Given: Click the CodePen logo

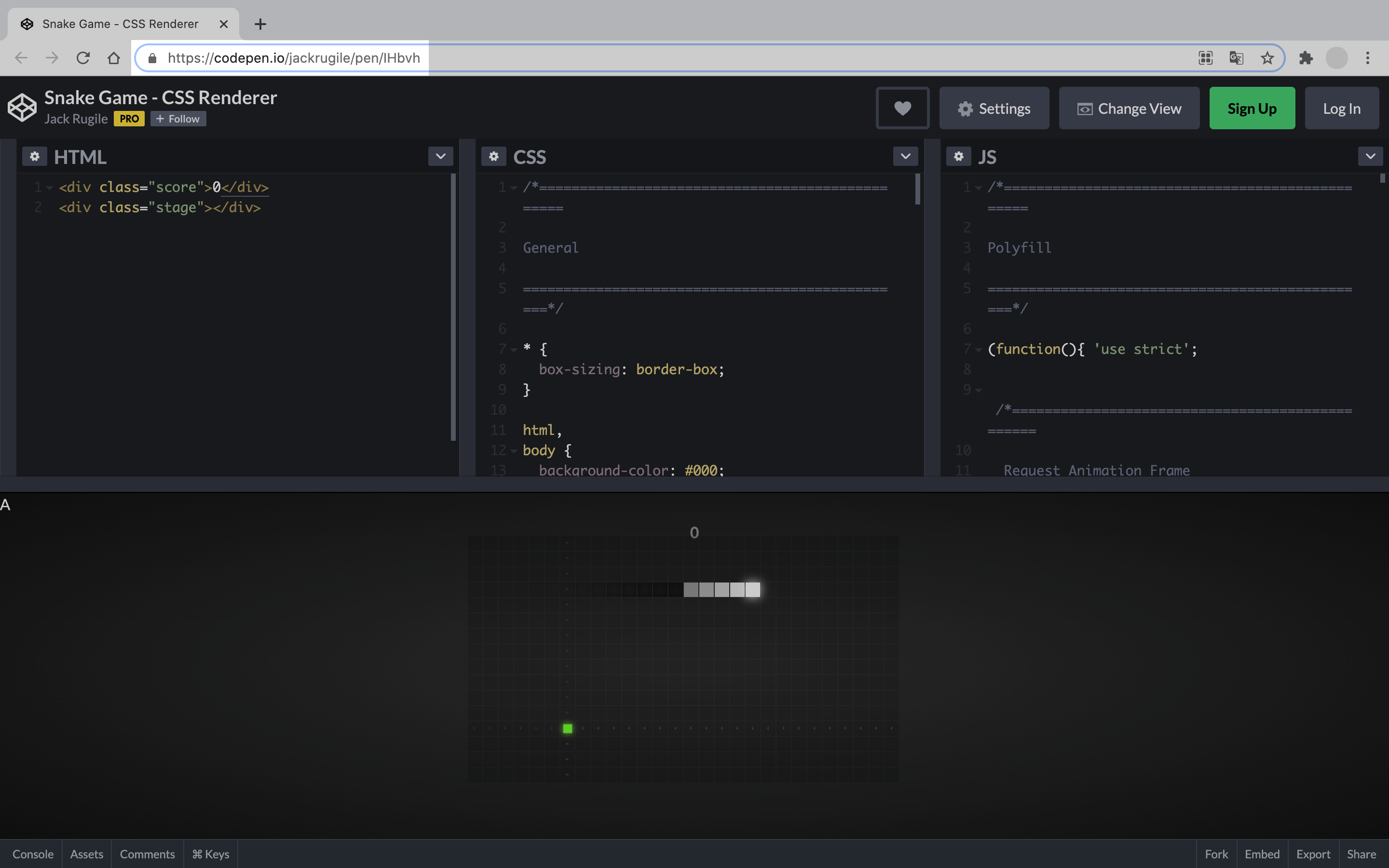Looking at the screenshot, I should tap(22, 107).
